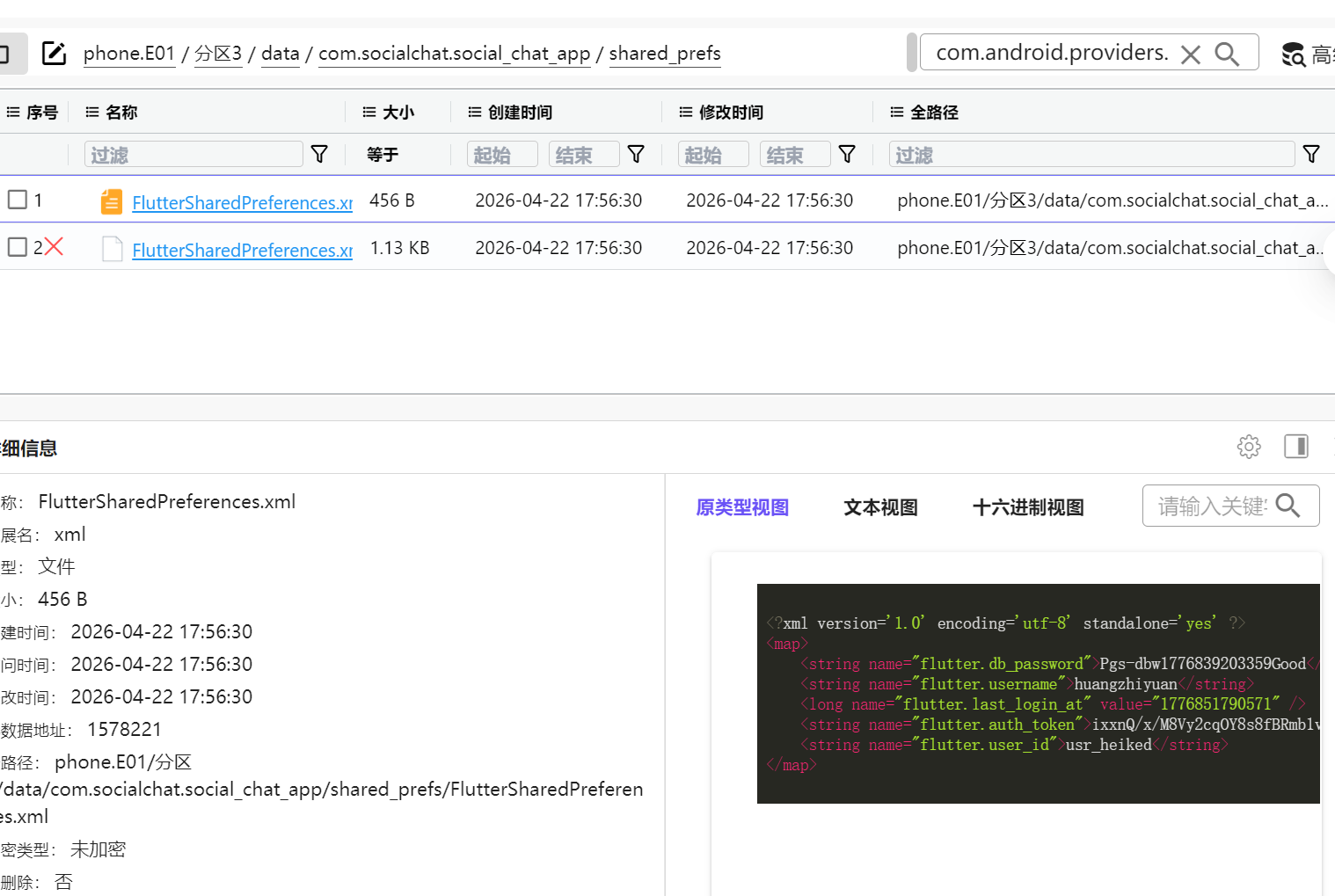Open detail panel settings gear
Screen dimensions: 1335x896
click(x=1249, y=447)
